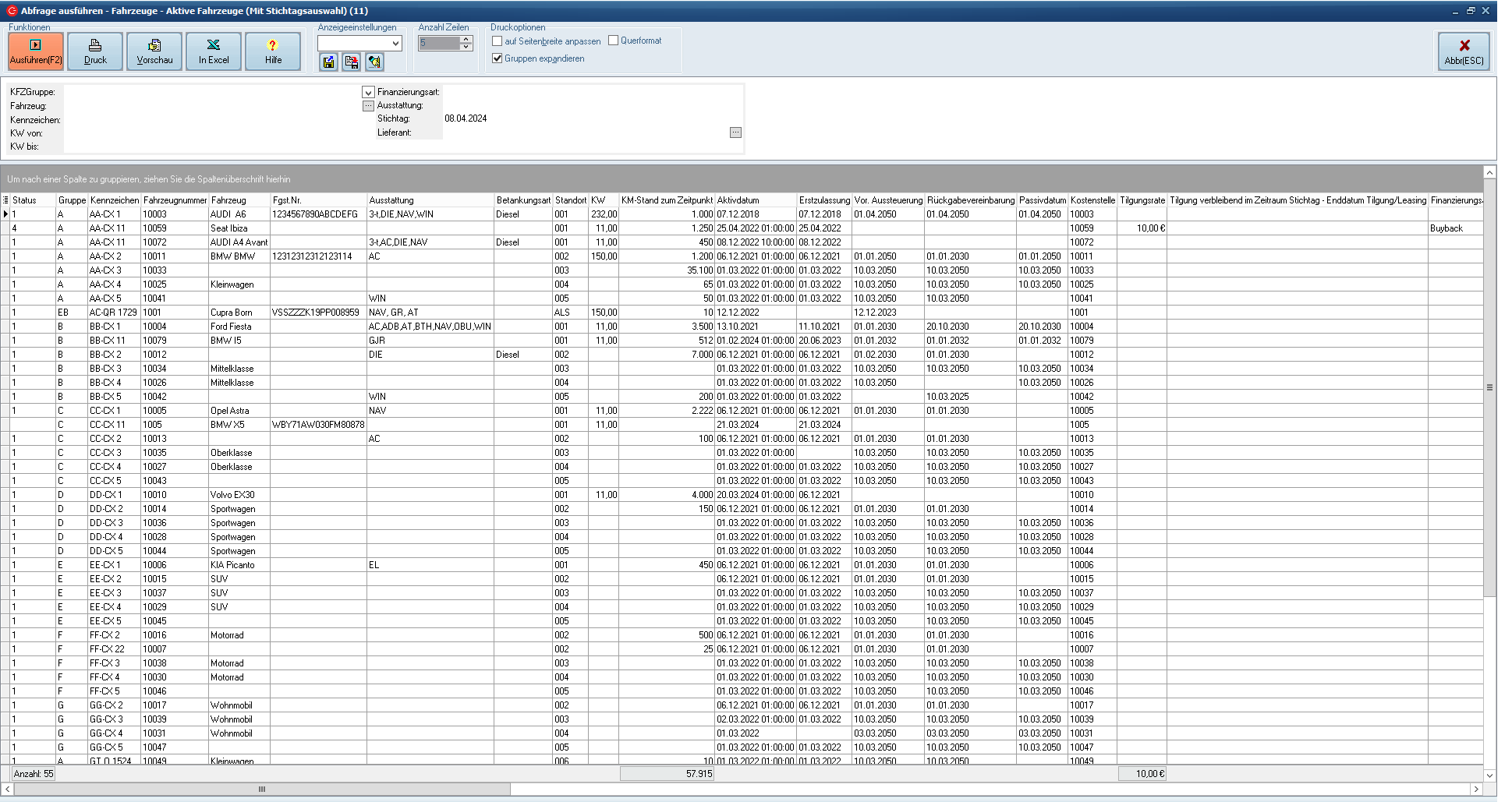
Task: Enable the 'auf Seitenbreite anpassen' checkbox
Action: tap(498, 41)
